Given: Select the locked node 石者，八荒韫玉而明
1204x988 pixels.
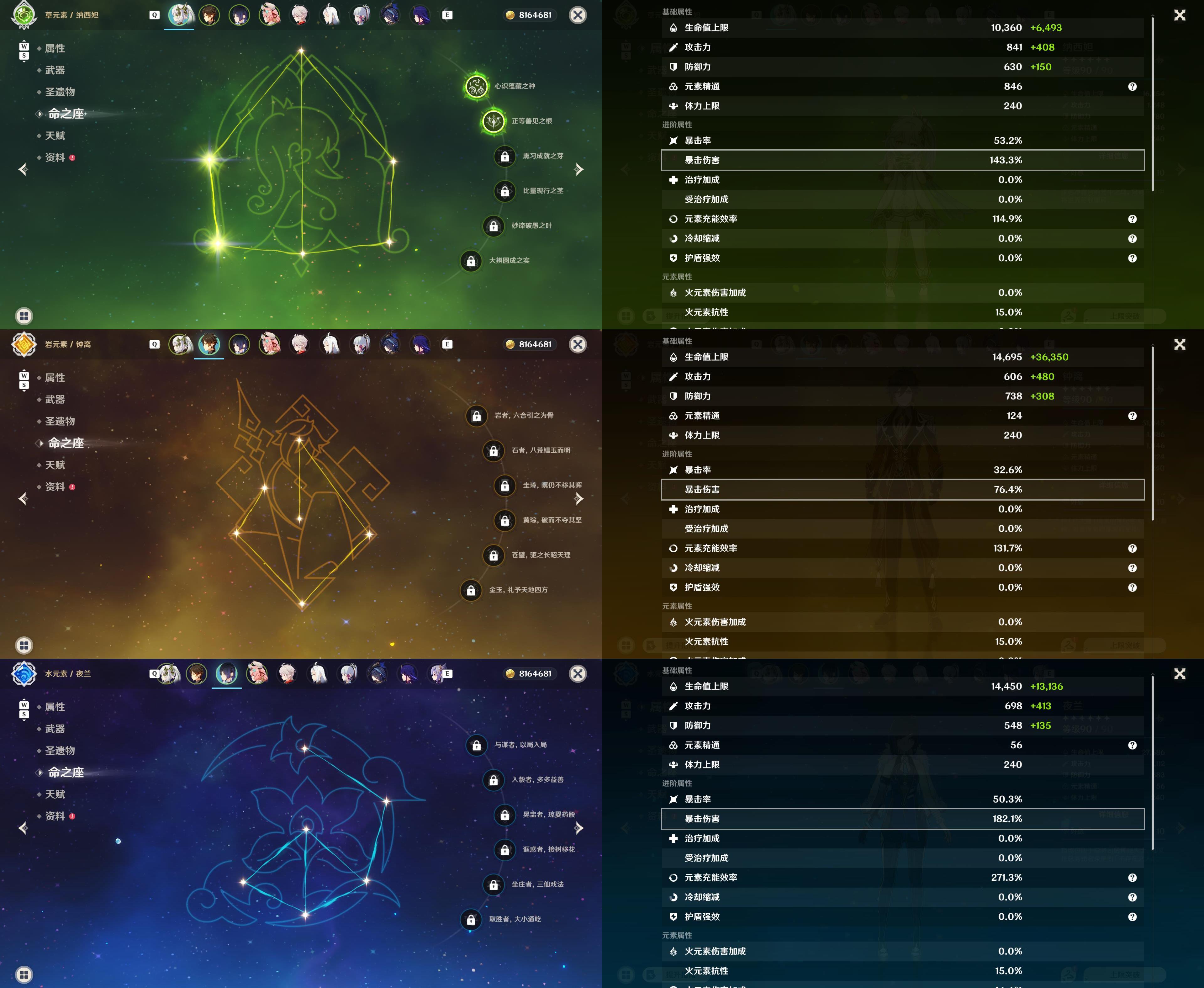Looking at the screenshot, I should pos(493,451).
